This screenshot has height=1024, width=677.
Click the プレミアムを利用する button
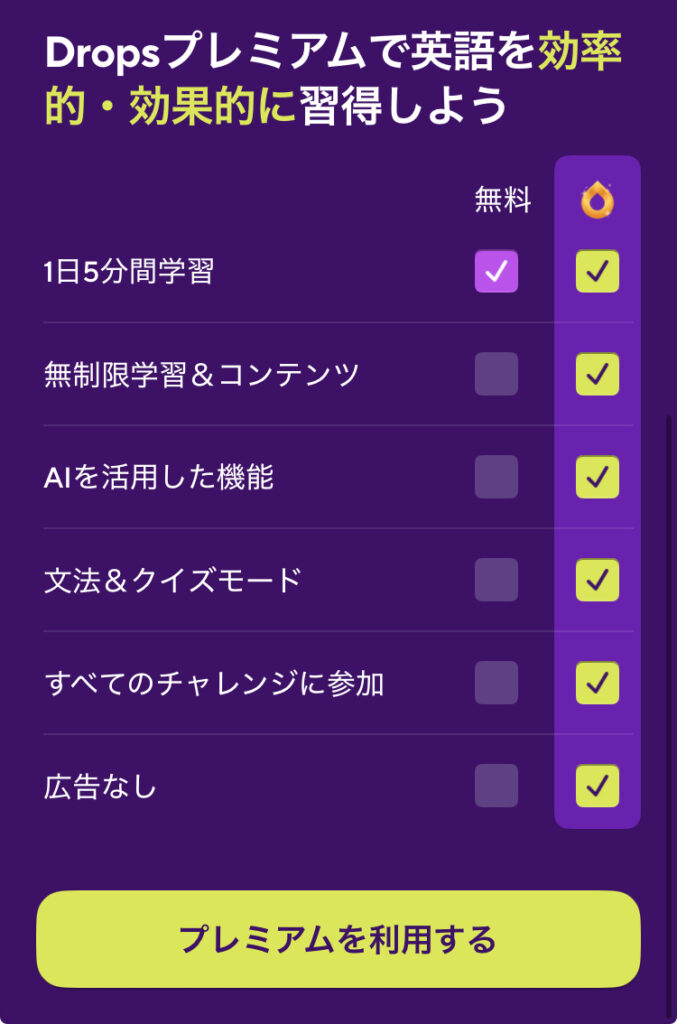(338, 938)
